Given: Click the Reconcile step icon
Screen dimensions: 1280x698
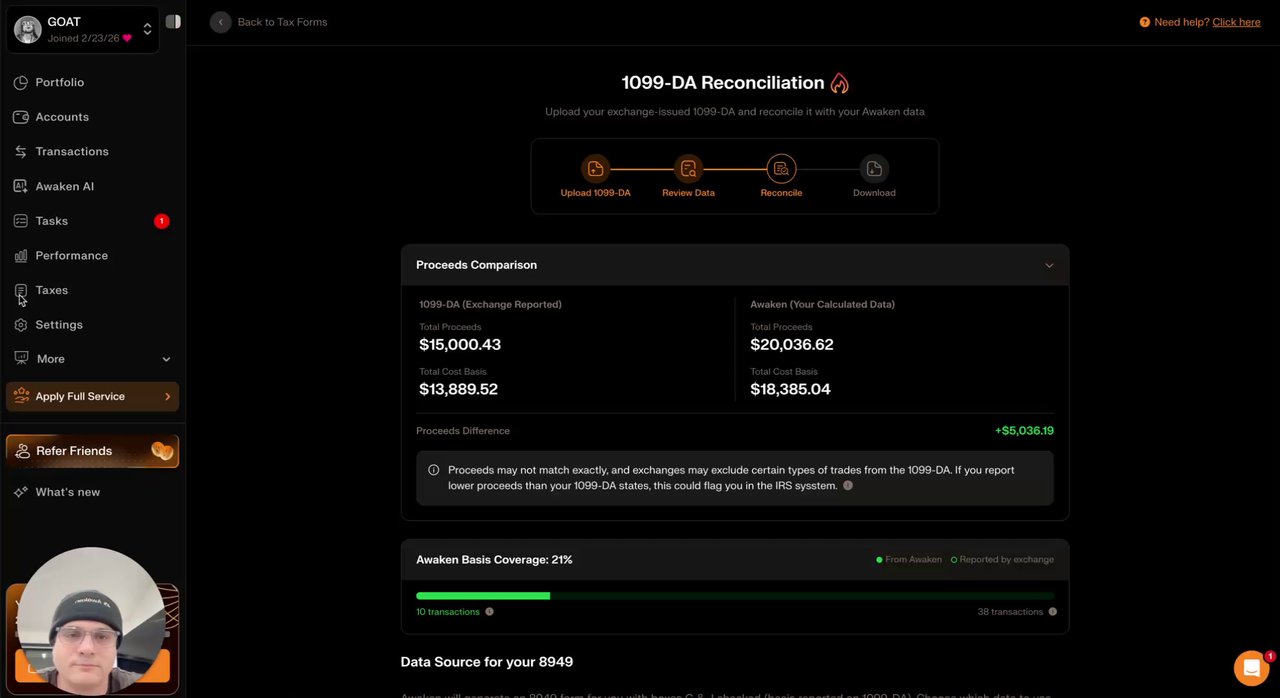Looking at the screenshot, I should click(781, 169).
